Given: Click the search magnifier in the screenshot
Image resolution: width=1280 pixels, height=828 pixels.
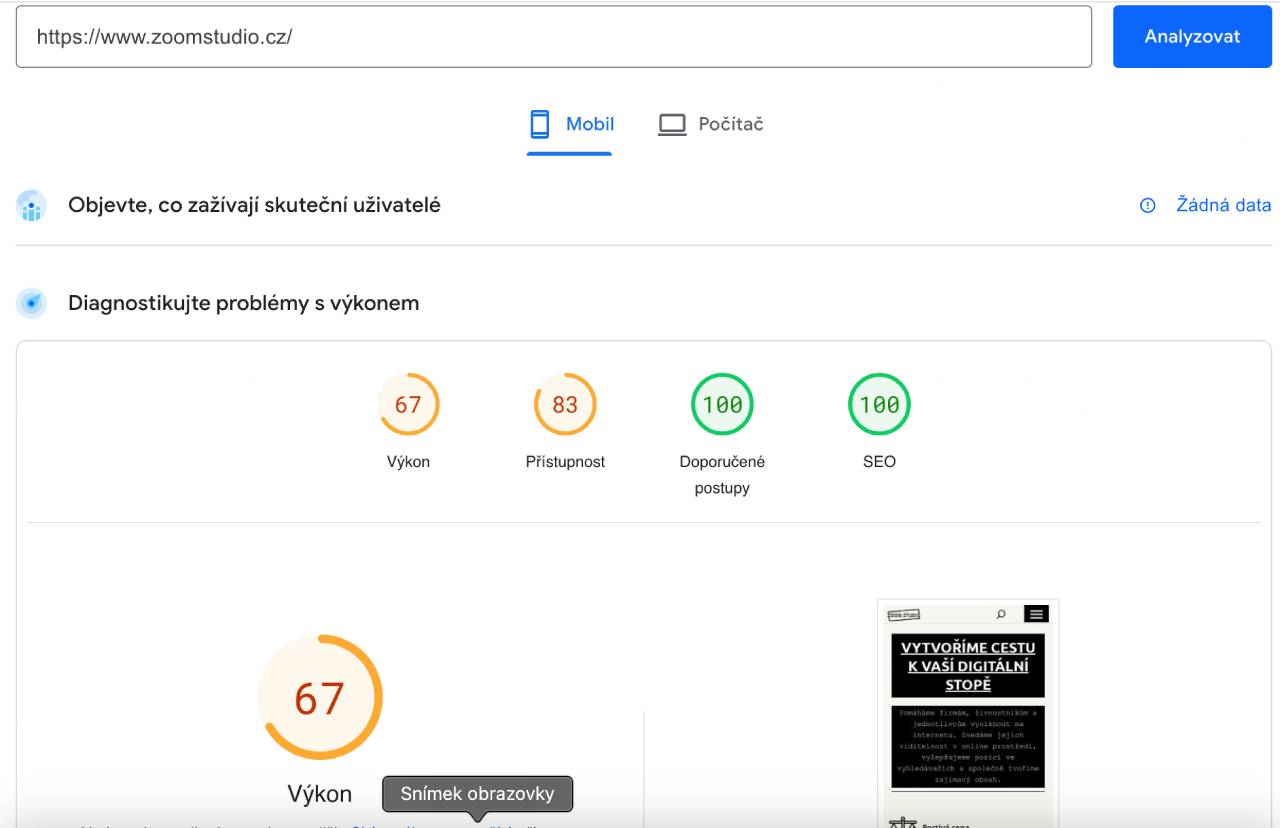Looking at the screenshot, I should 1001,614.
